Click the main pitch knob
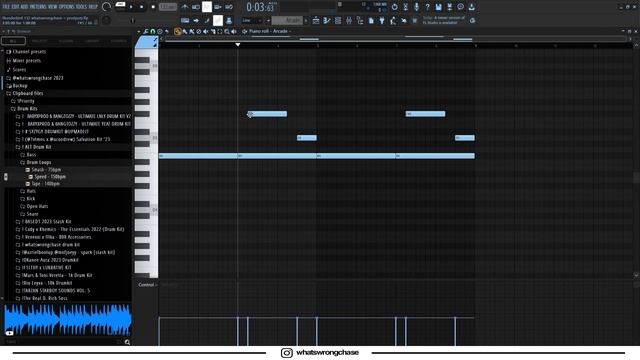The width and height of the screenshot is (640, 360). click(x=107, y=20)
